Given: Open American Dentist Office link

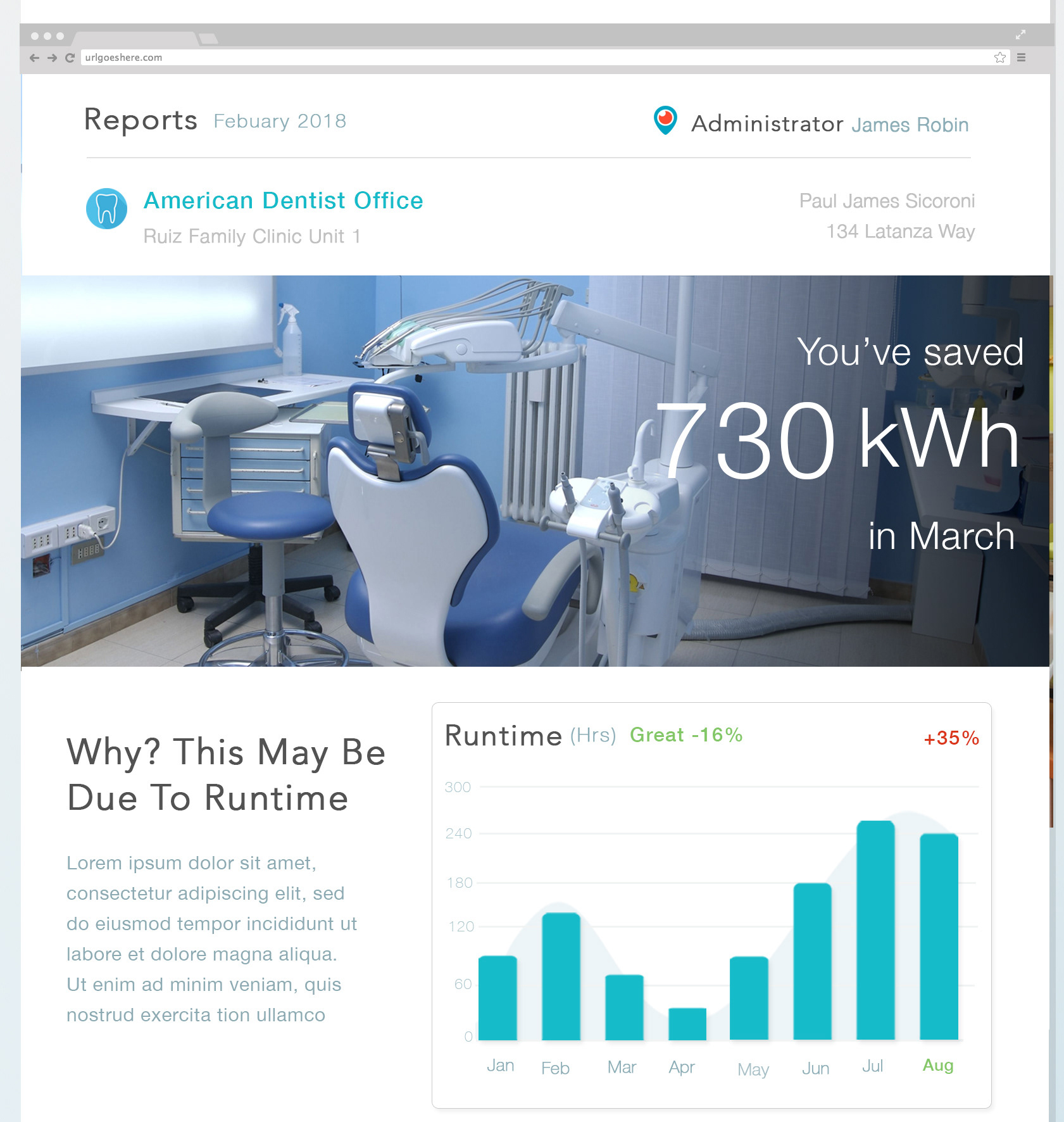Looking at the screenshot, I should (283, 201).
